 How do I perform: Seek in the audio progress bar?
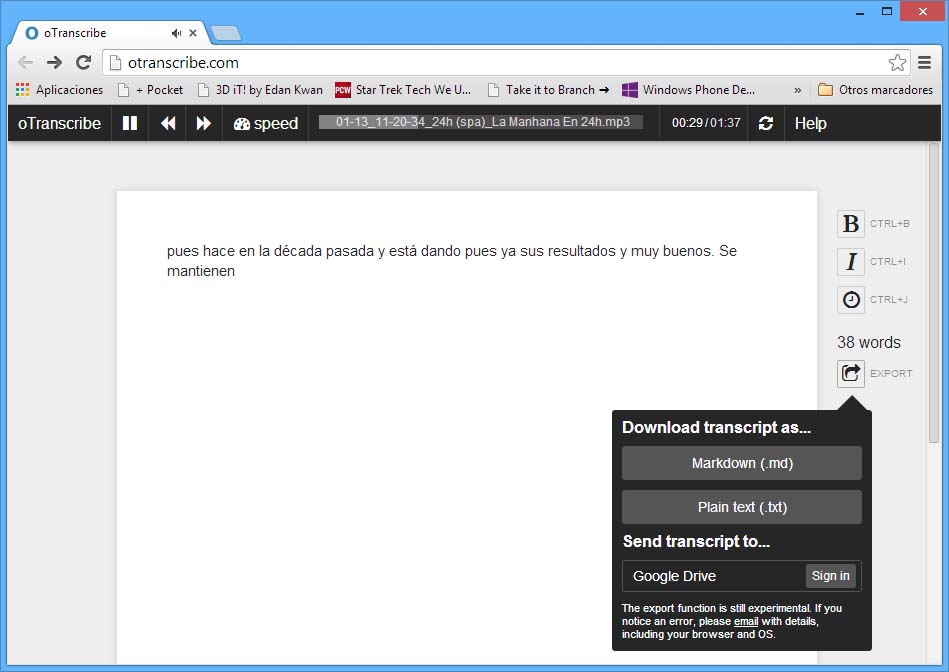pyautogui.click(x=481, y=122)
